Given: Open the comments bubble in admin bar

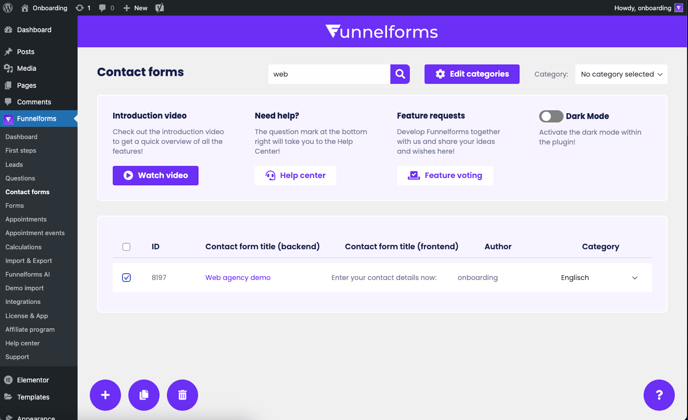Looking at the screenshot, I should click(x=107, y=8).
